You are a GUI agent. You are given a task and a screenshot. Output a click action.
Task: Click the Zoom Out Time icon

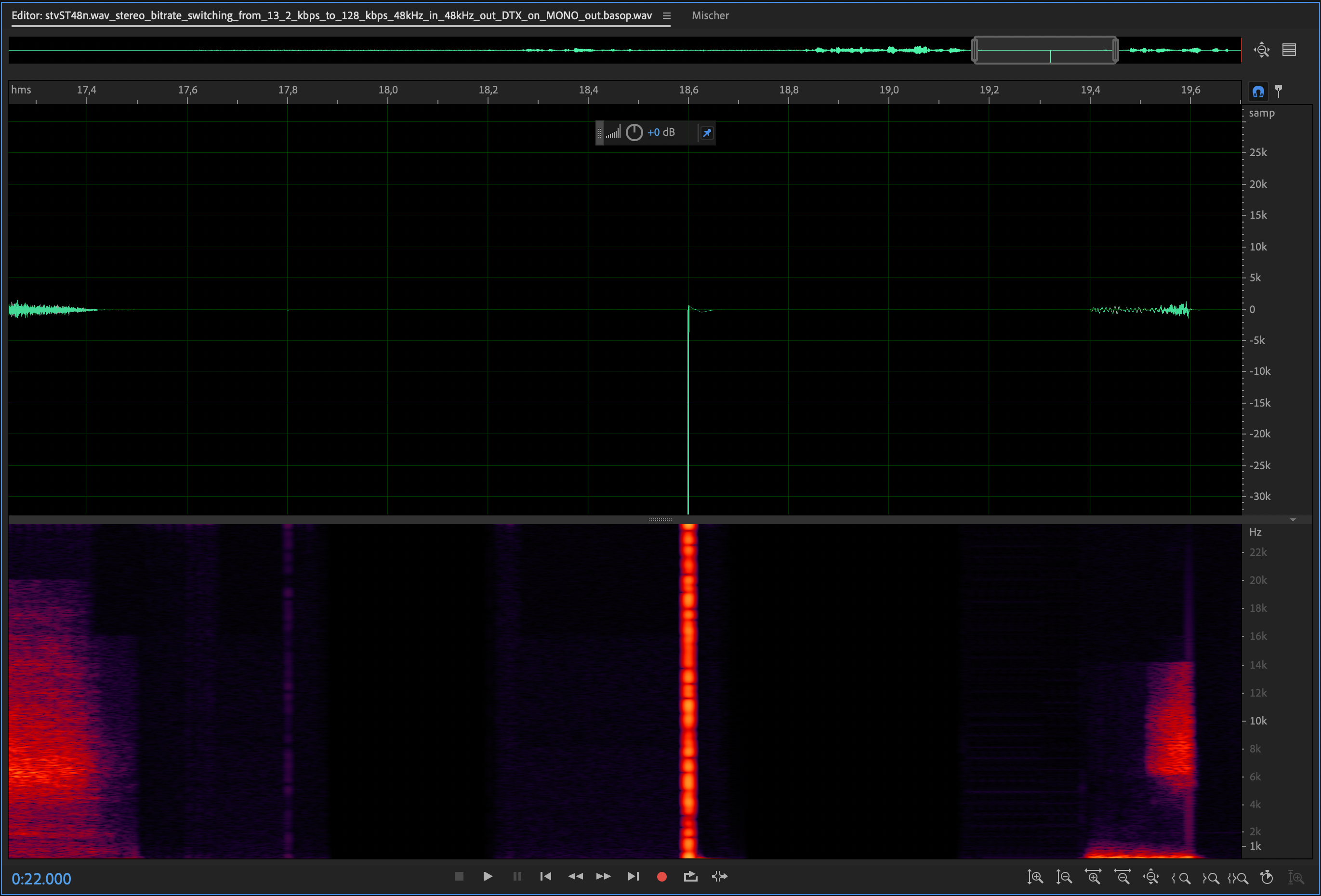(1123, 877)
